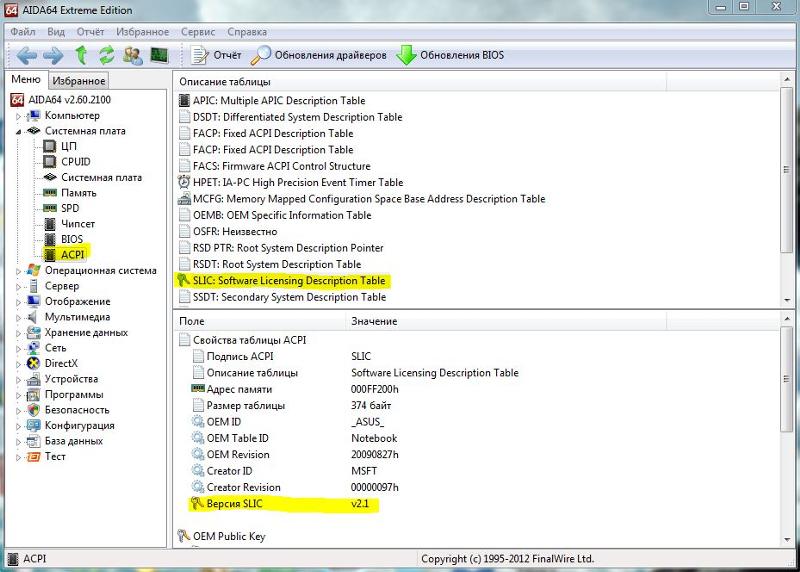This screenshot has height=572, width=800.
Task: Select the BIOS tree item
Action: click(72, 239)
